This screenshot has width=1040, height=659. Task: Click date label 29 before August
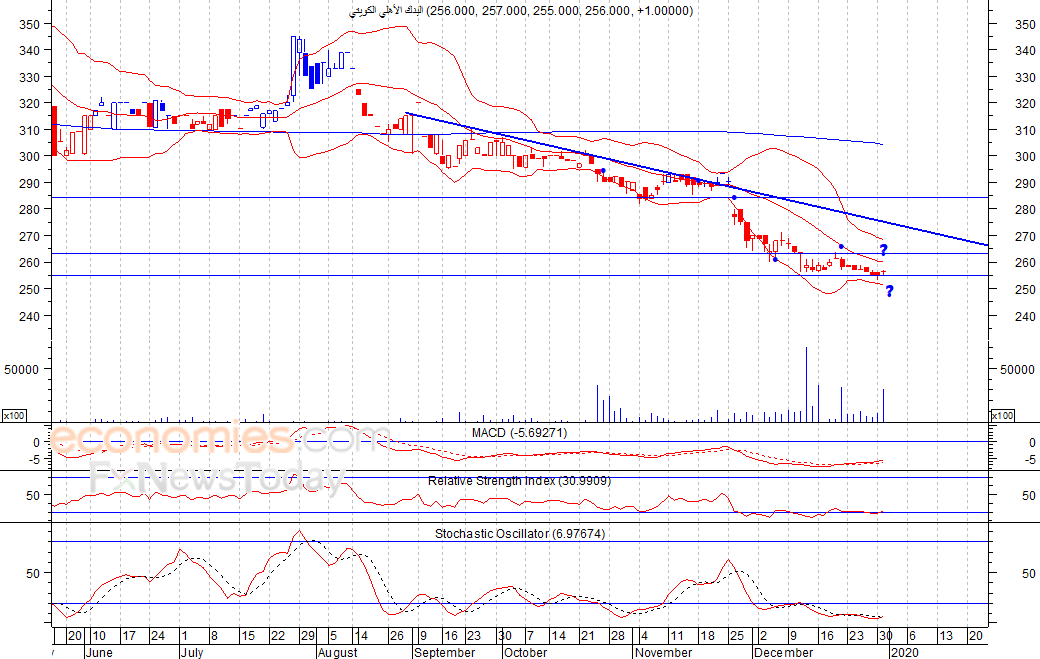pyautogui.click(x=308, y=636)
